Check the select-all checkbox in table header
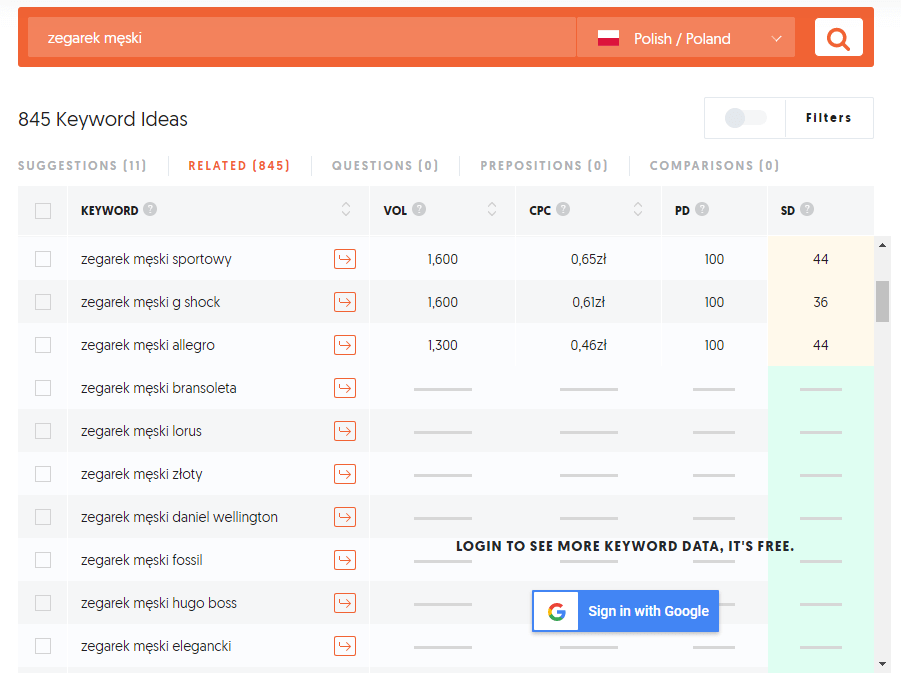This screenshot has width=901, height=688. click(x=42, y=210)
